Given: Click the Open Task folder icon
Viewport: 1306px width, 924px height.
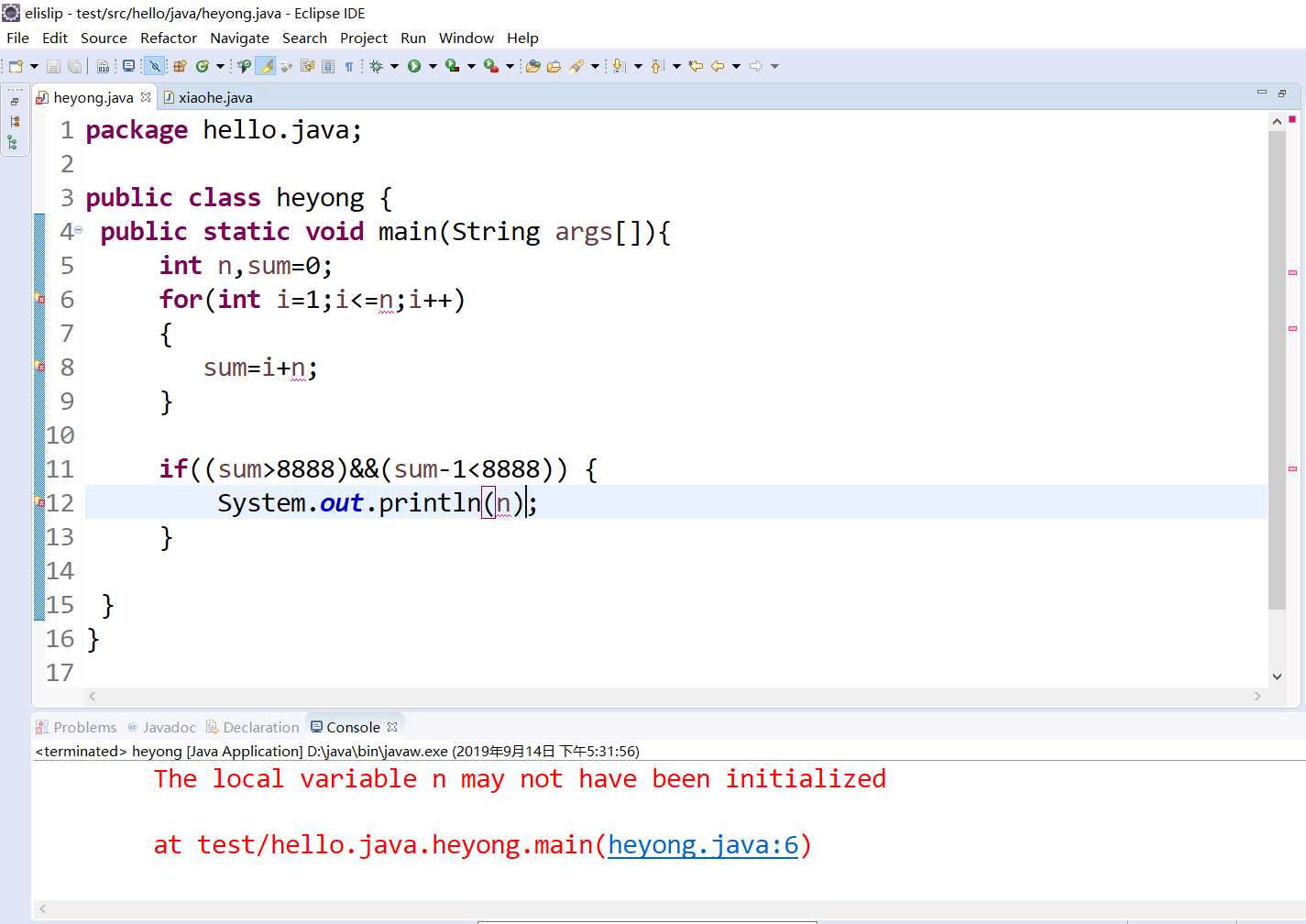Looking at the screenshot, I should coord(554,66).
